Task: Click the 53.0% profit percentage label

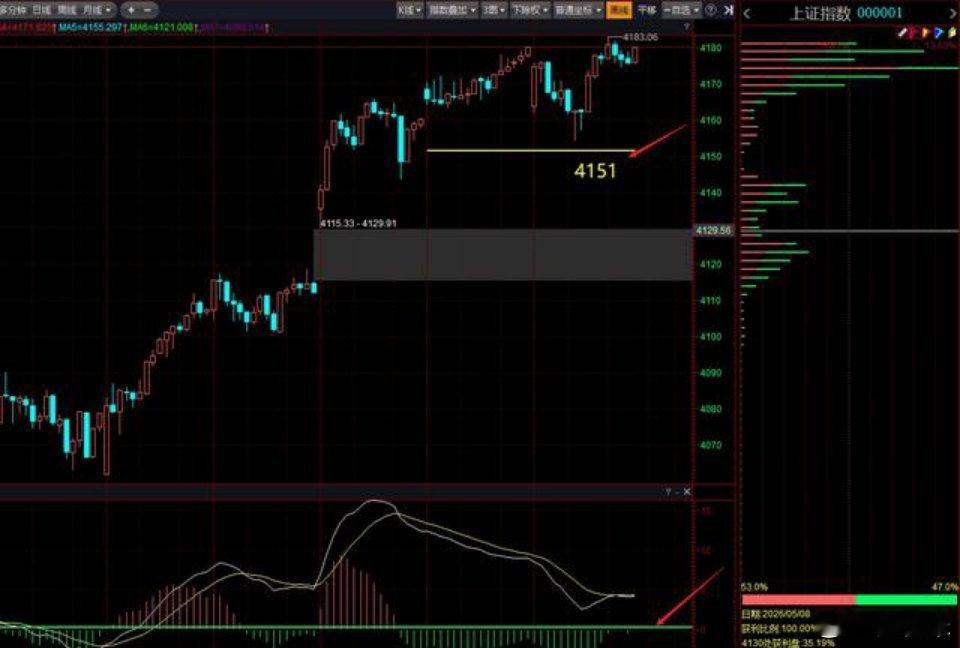Action: point(754,587)
